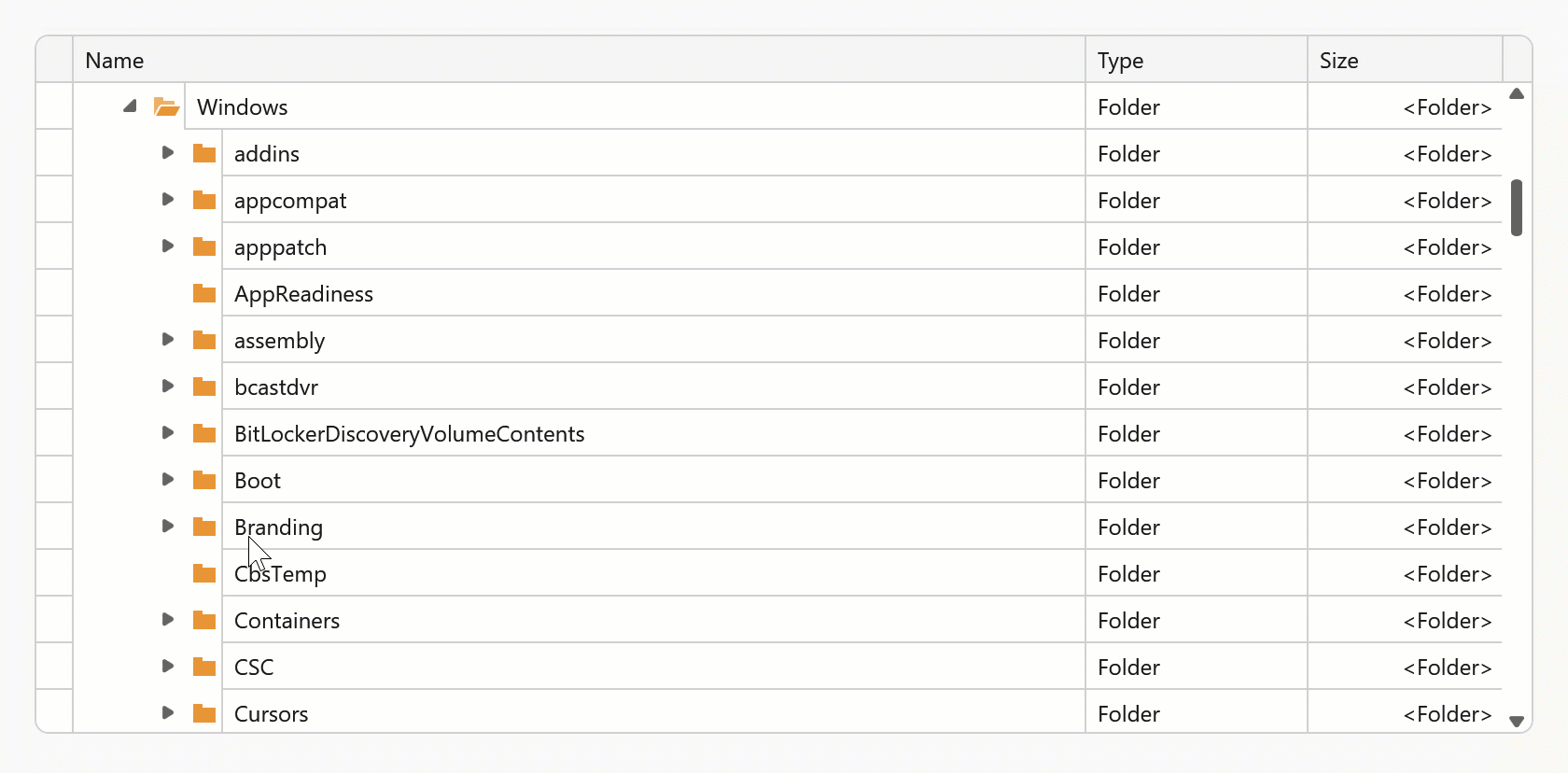1568x773 pixels.
Task: Click the Boot folder icon
Action: 203,479
